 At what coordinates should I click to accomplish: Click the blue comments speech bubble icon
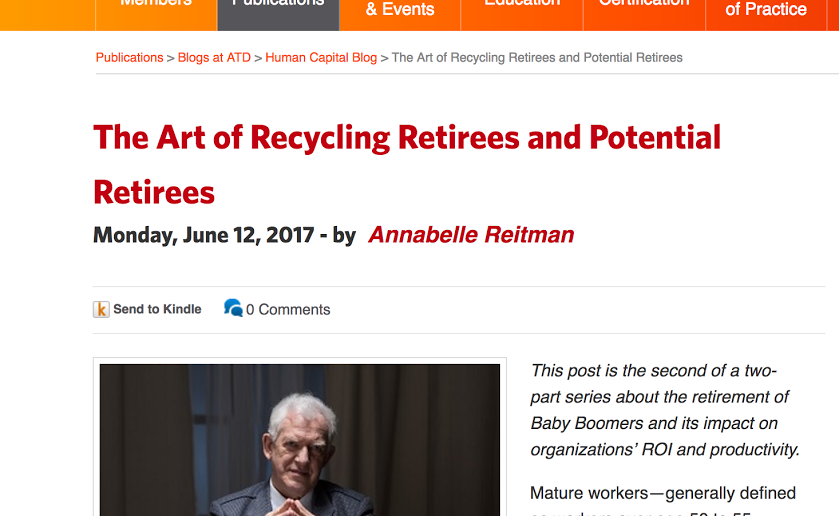tap(233, 308)
